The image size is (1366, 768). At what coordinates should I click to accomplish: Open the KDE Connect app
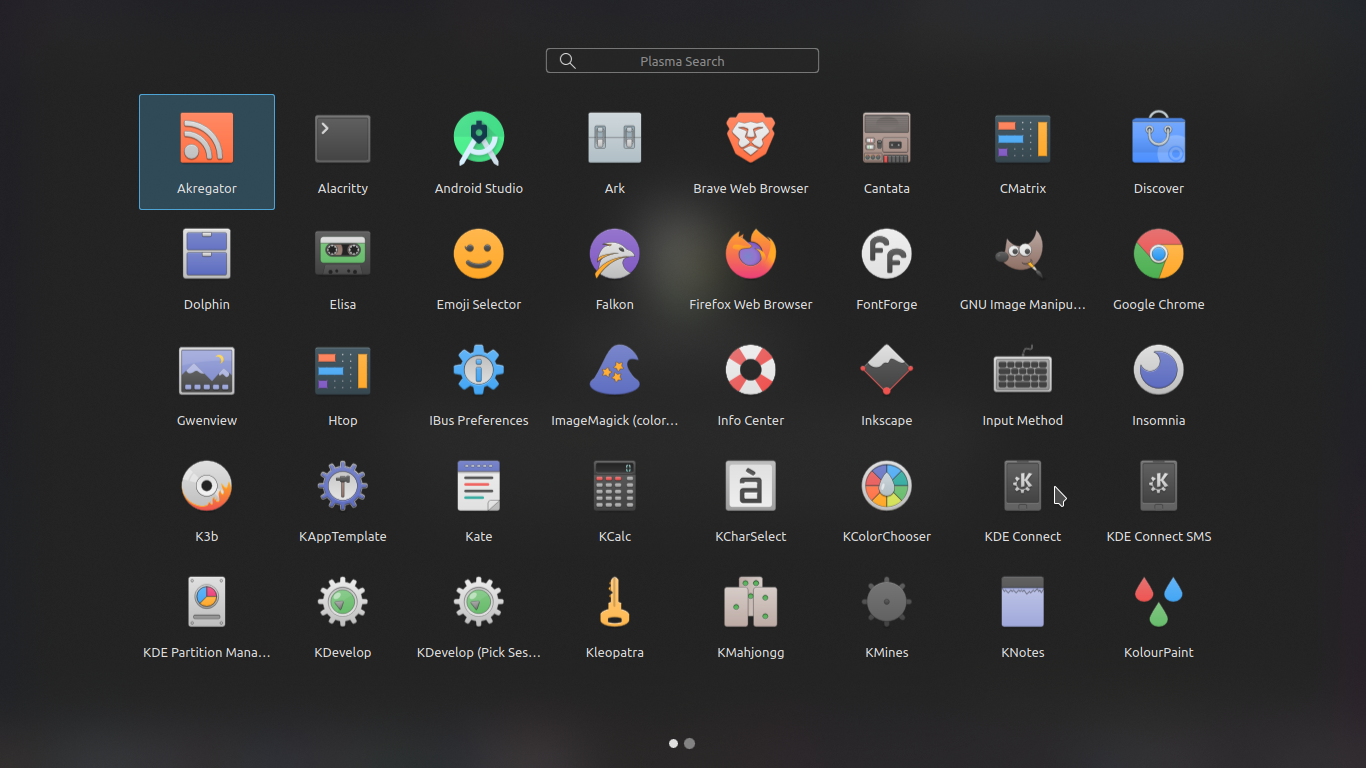(1023, 500)
